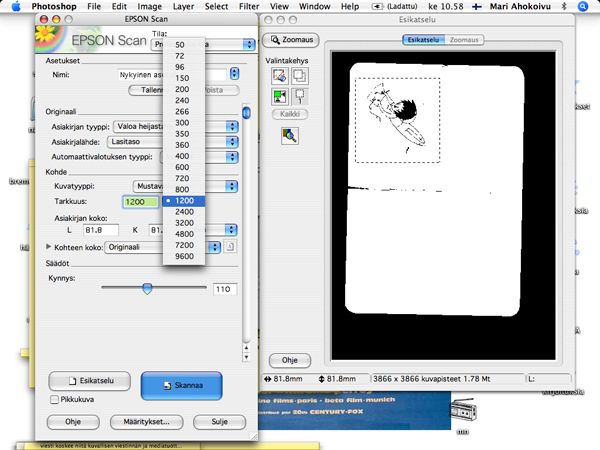Click the Määritykset... button
Viewport: 600px width, 450px height.
coord(147,422)
